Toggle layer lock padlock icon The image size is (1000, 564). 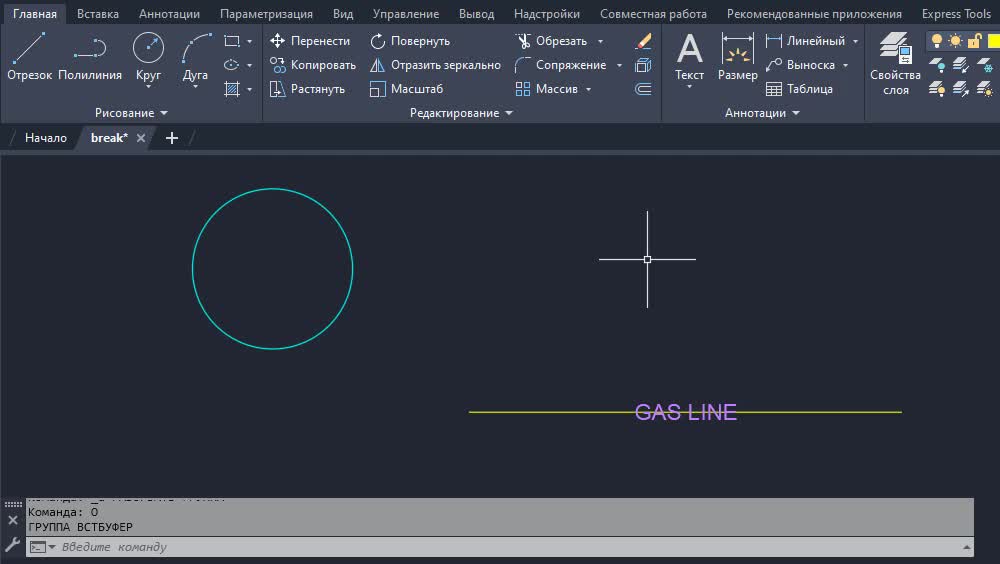coord(974,41)
